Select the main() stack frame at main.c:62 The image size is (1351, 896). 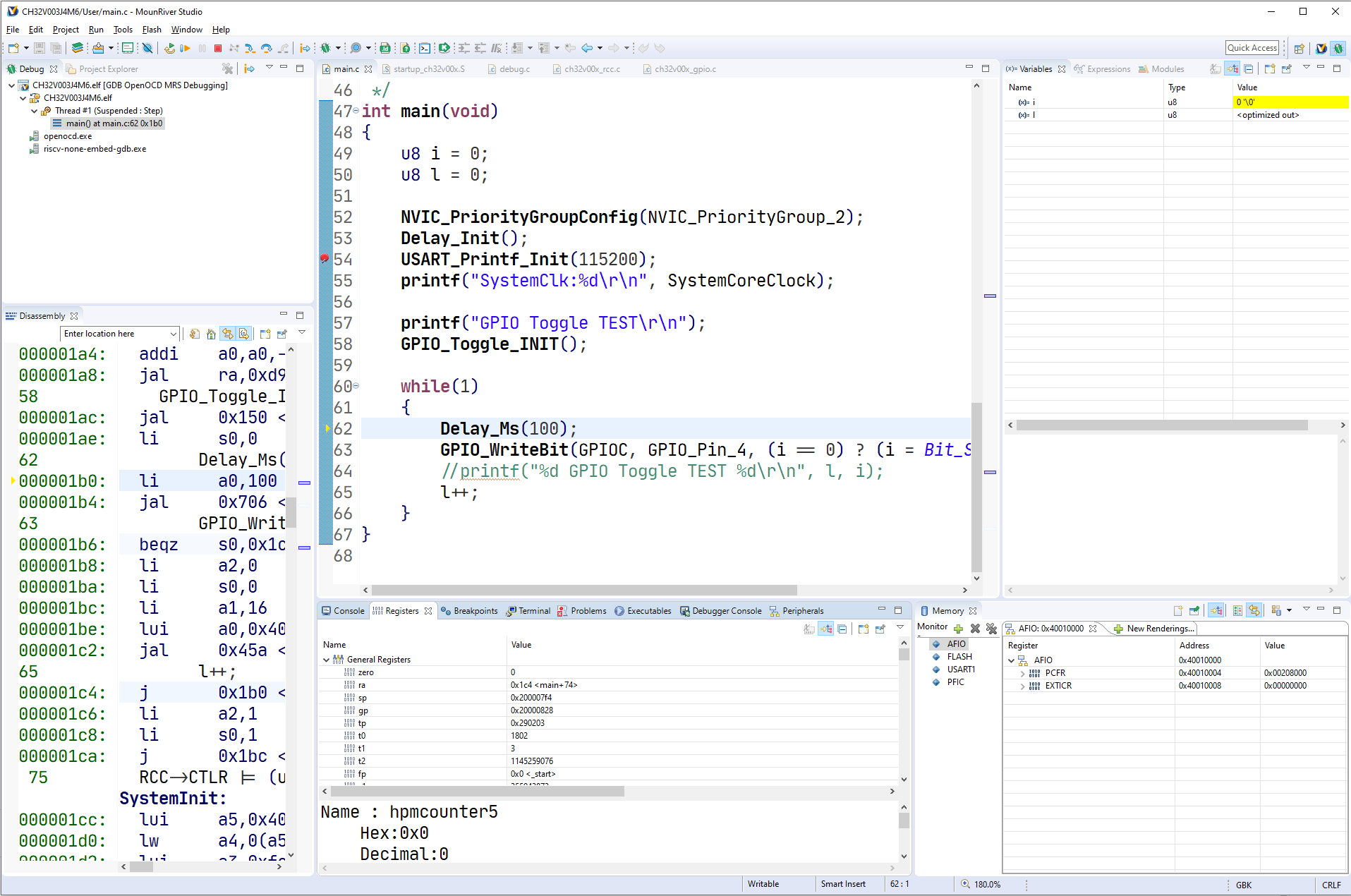pyautogui.click(x=114, y=123)
